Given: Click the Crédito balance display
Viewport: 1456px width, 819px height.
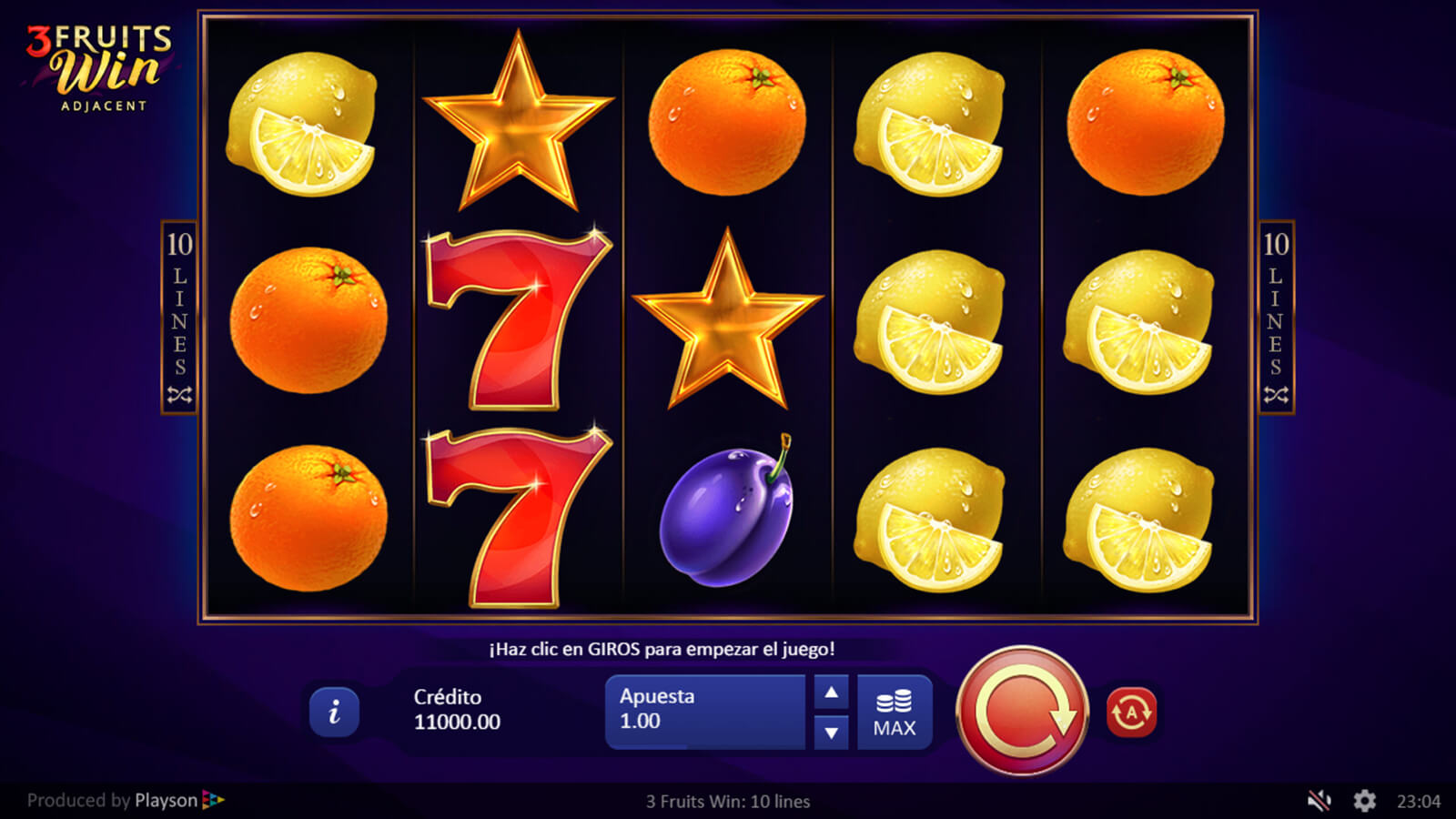Looking at the screenshot, I should point(457,710).
